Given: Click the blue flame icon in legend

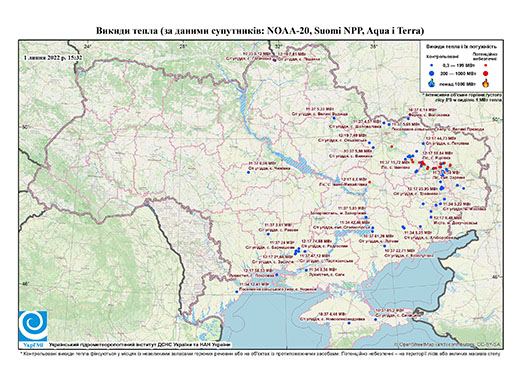Looking at the screenshot, I should click(432, 83).
